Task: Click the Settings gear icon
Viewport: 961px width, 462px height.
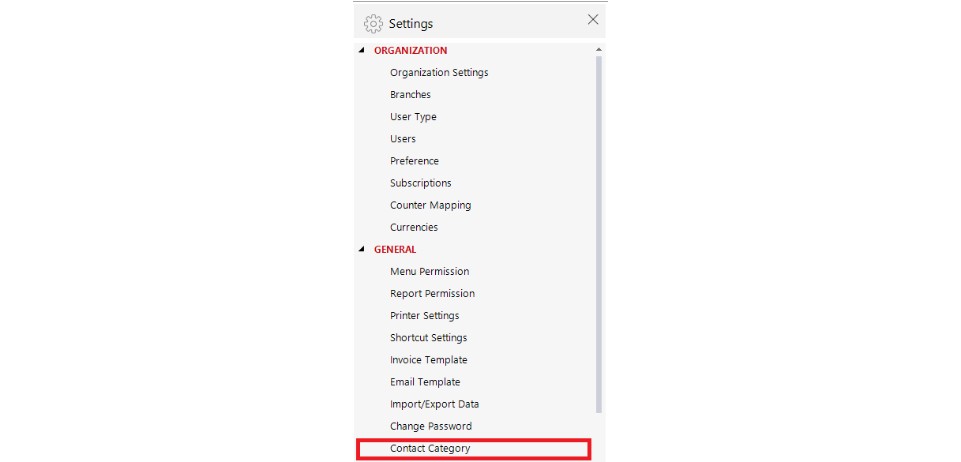Action: [x=373, y=23]
